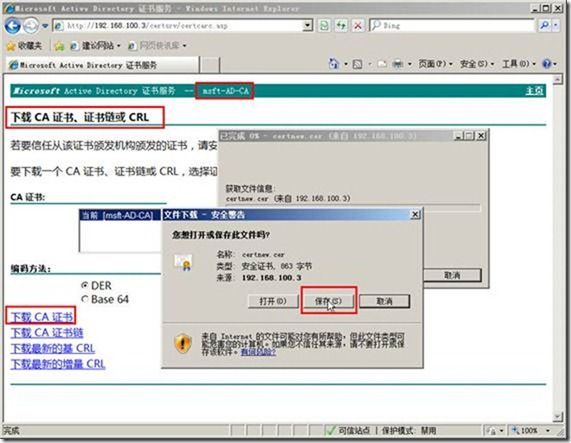
Task: Click the address bar URL field
Action: [x=178, y=26]
